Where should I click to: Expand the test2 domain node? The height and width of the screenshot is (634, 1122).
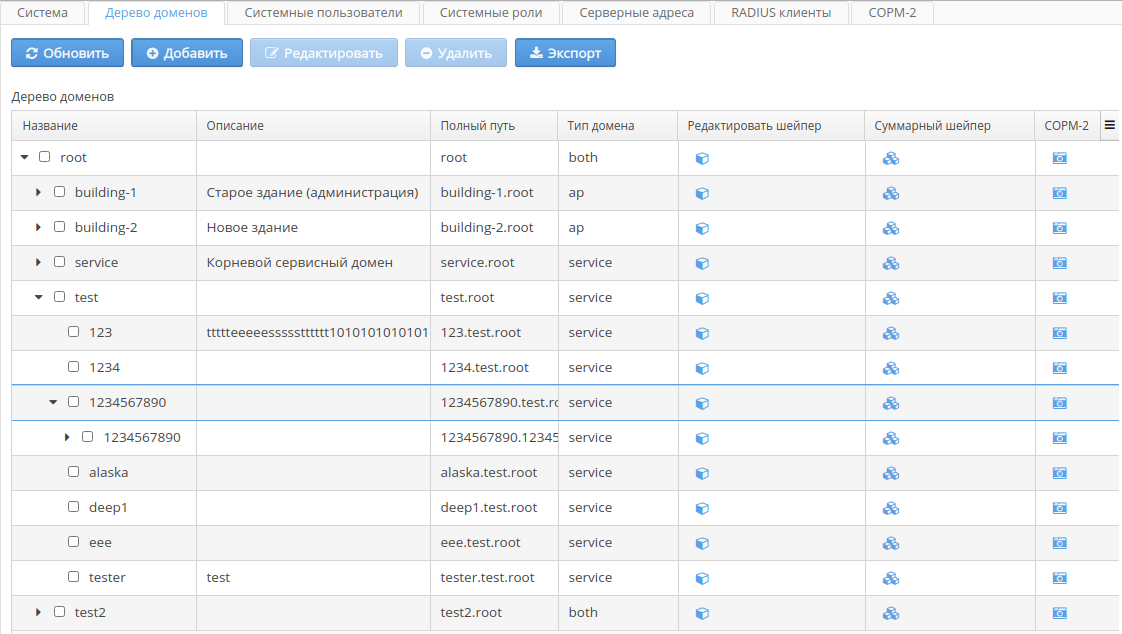38,612
